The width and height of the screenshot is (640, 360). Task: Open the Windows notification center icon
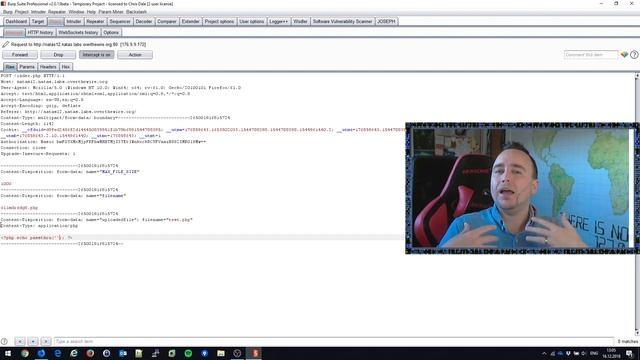[x=630, y=353]
